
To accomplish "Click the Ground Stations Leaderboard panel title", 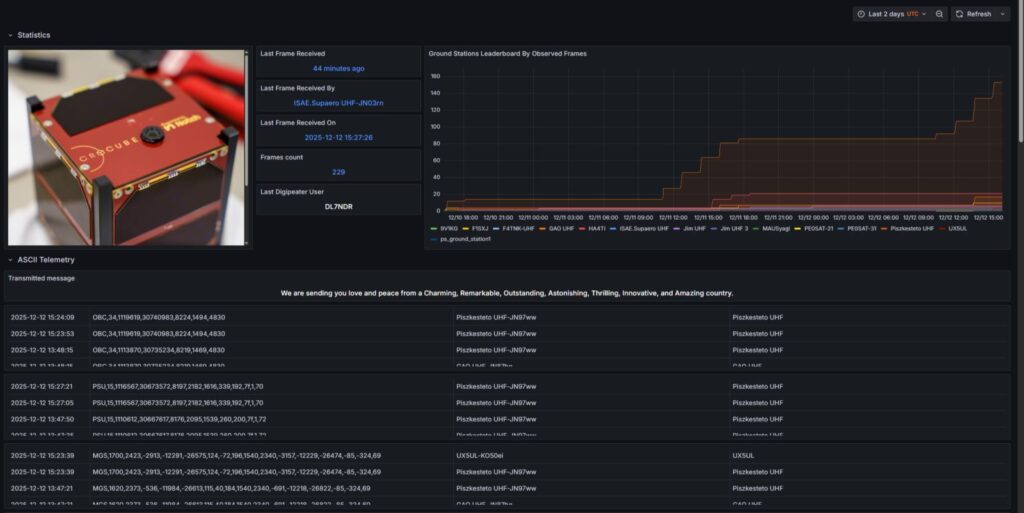I will tap(507, 53).
